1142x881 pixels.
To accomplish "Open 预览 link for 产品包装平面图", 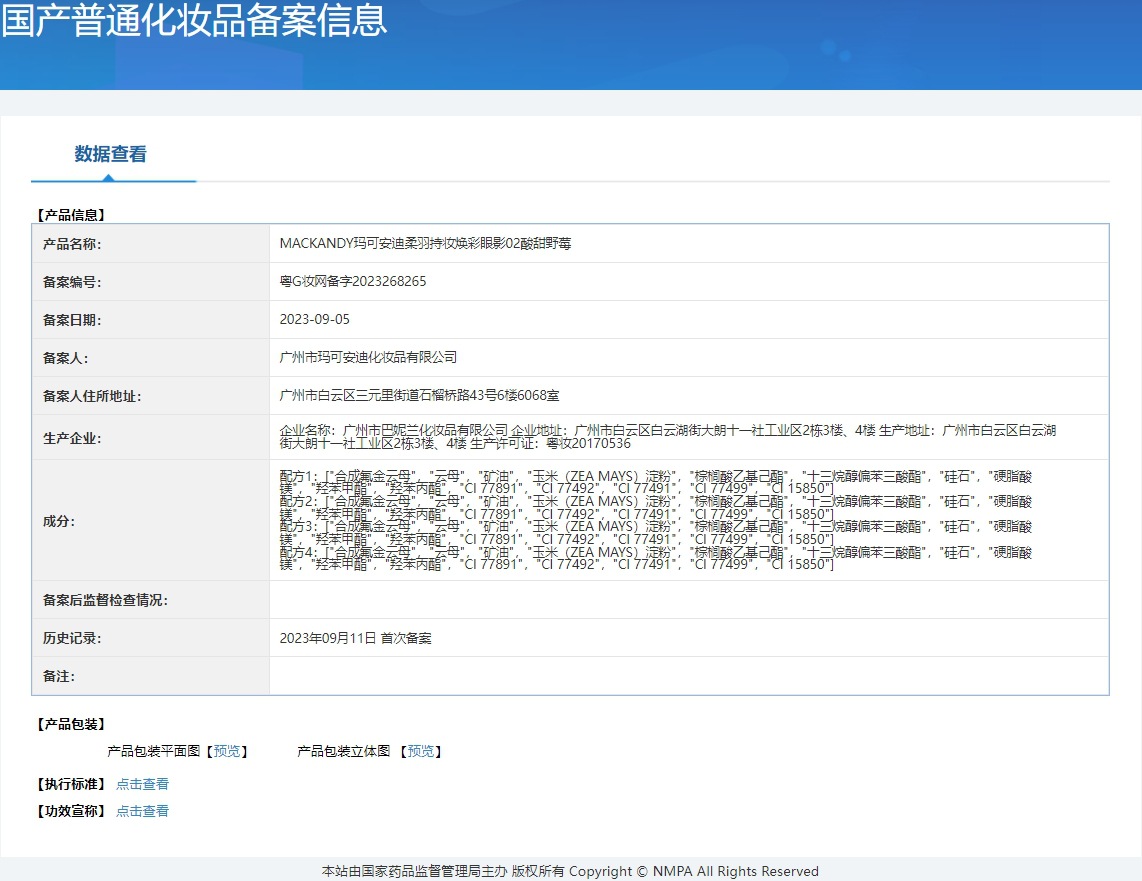I will [x=227, y=751].
